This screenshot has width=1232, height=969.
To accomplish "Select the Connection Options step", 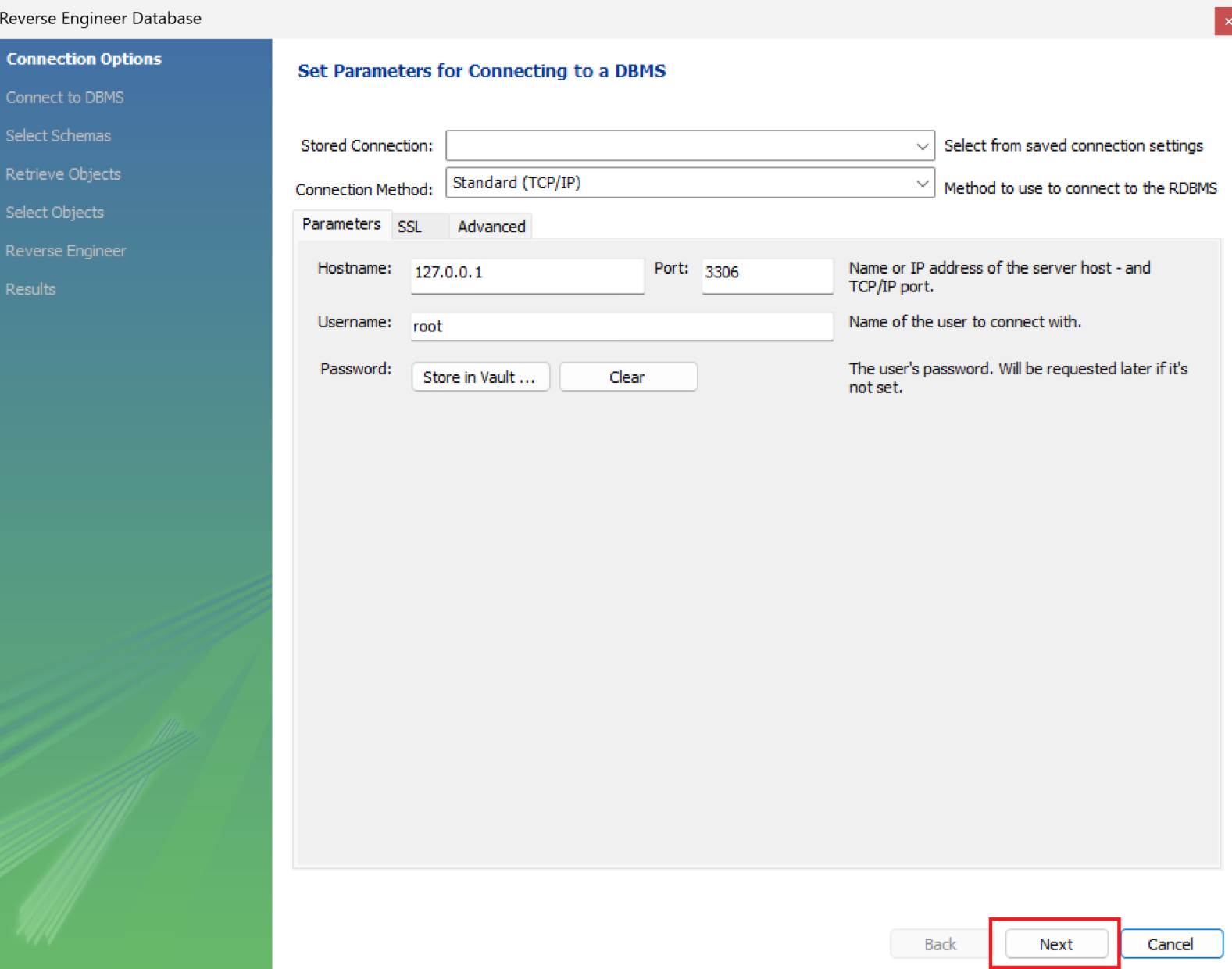I will 84,59.
